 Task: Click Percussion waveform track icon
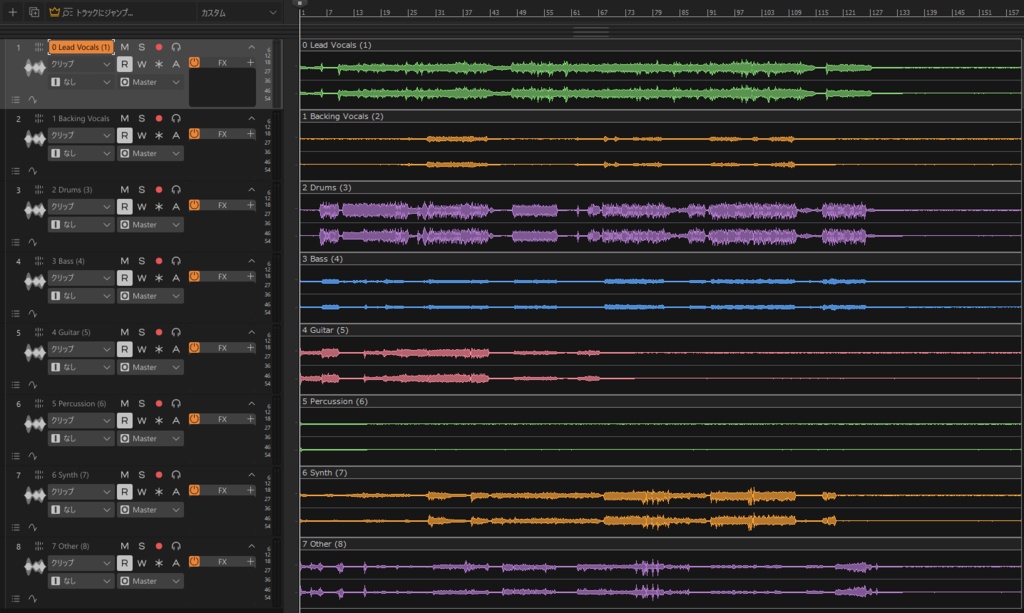click(34, 424)
